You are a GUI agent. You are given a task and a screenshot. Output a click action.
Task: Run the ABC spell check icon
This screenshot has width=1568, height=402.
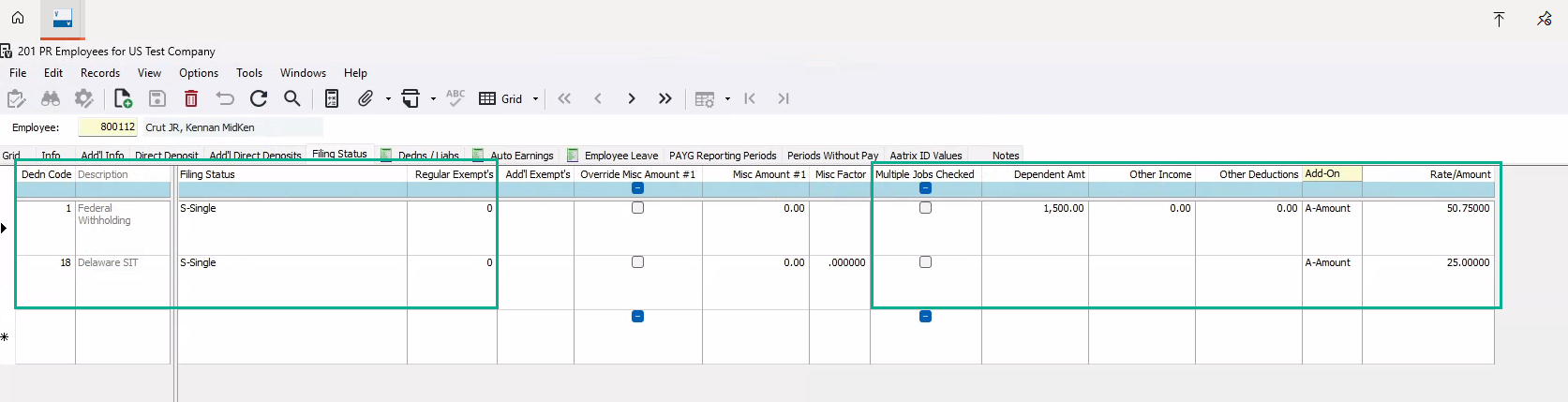455,97
